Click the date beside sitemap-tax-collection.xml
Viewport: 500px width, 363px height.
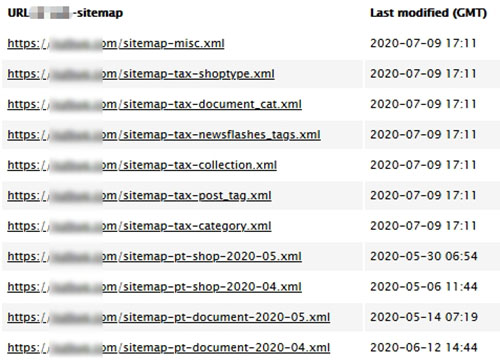click(423, 165)
